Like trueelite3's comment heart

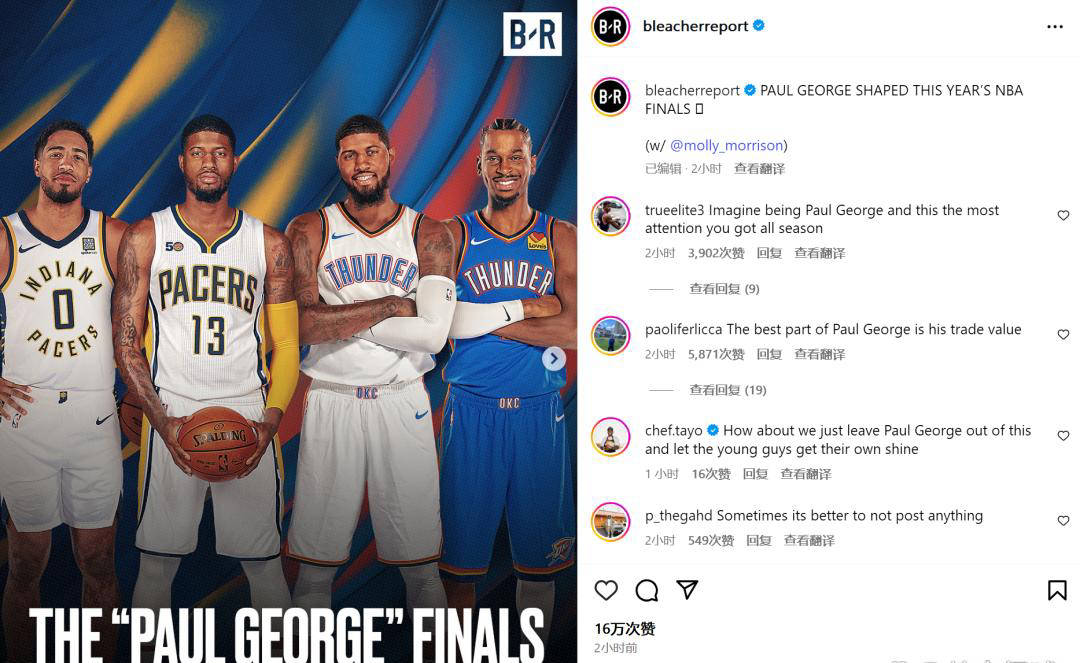(1063, 215)
